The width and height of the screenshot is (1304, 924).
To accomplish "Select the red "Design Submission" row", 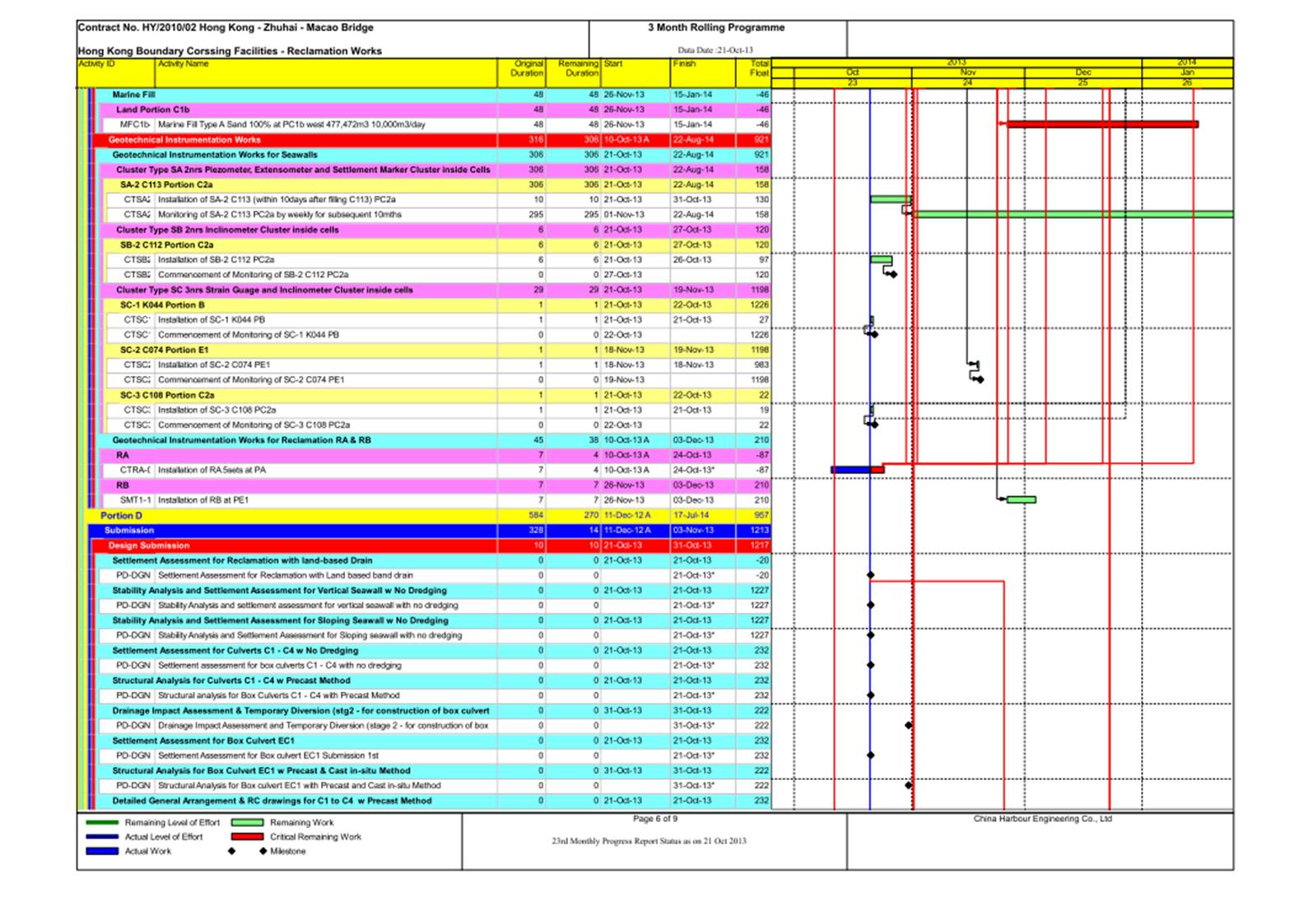I will pos(432,546).
